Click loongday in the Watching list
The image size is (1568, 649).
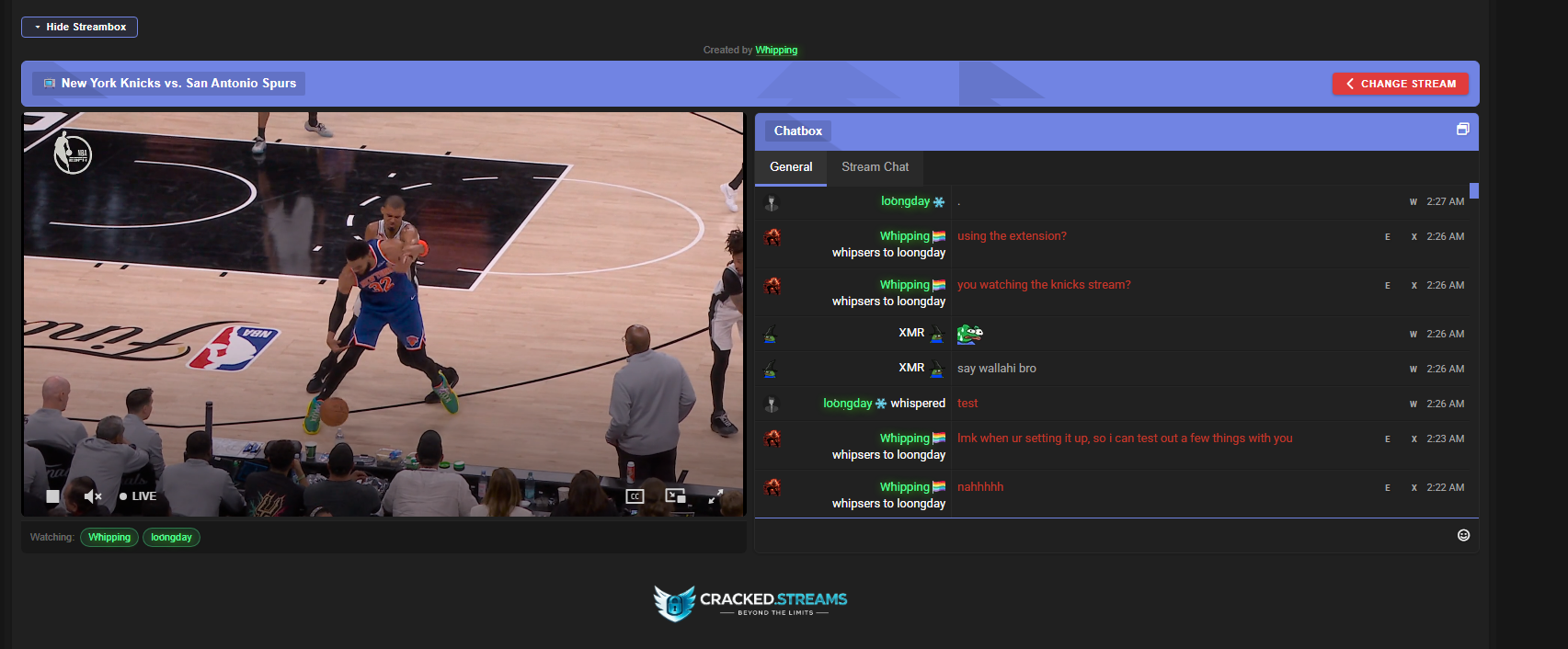(171, 538)
